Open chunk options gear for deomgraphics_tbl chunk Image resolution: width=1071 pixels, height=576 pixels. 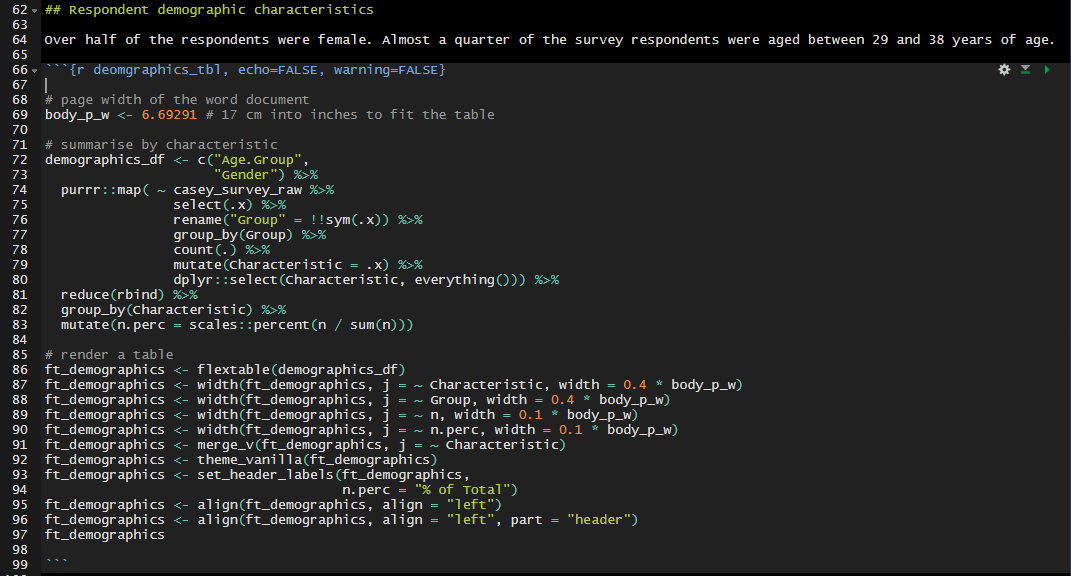(1004, 70)
